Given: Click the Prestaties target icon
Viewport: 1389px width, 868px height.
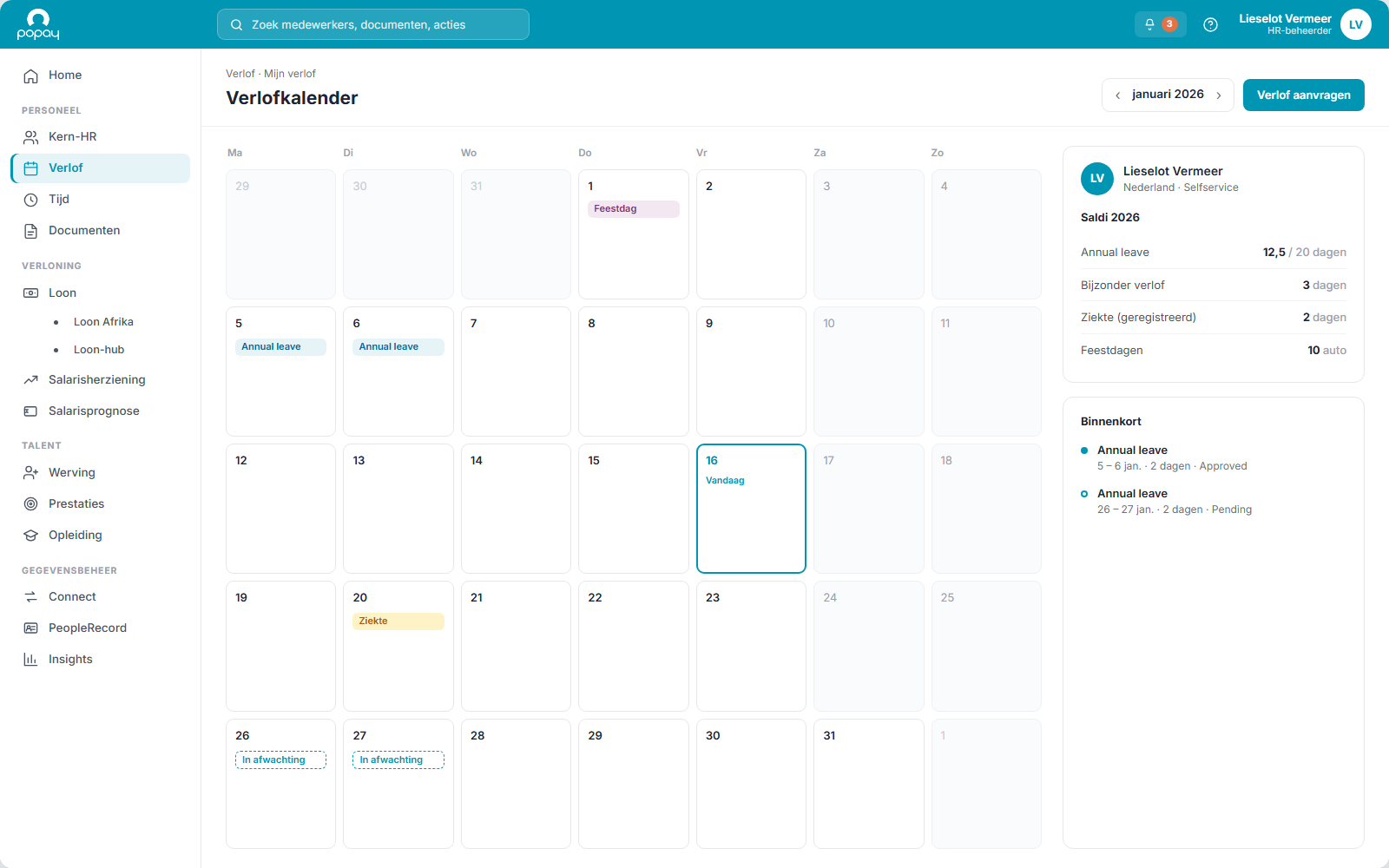Looking at the screenshot, I should pos(31,504).
